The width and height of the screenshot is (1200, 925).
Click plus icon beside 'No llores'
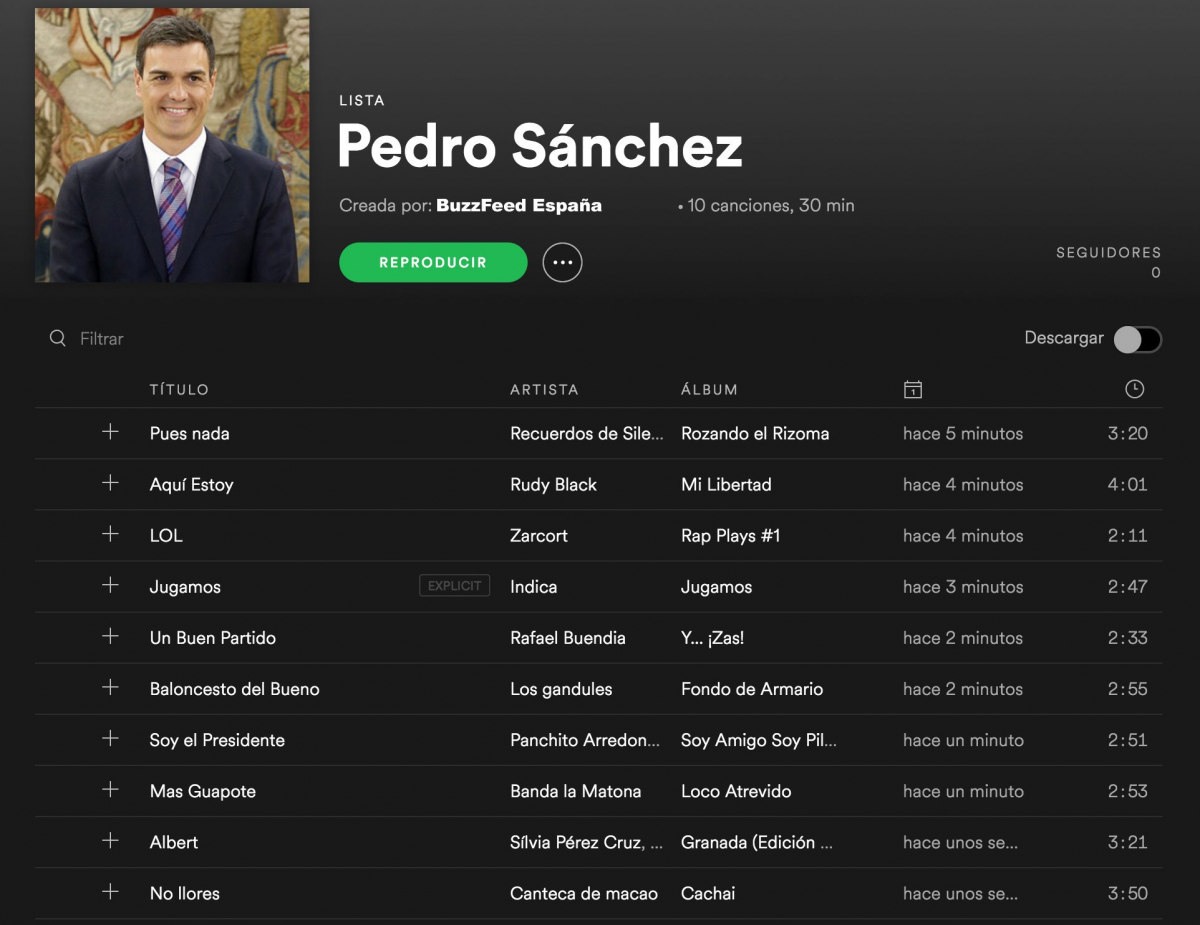tap(110, 891)
